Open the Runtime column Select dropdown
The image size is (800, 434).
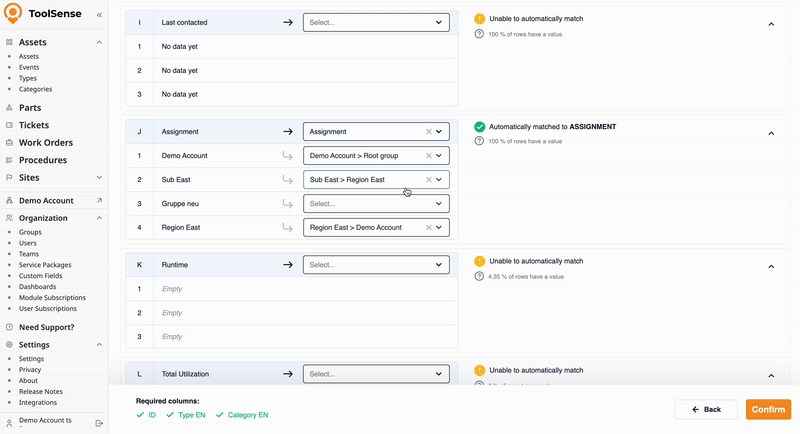[376, 265]
